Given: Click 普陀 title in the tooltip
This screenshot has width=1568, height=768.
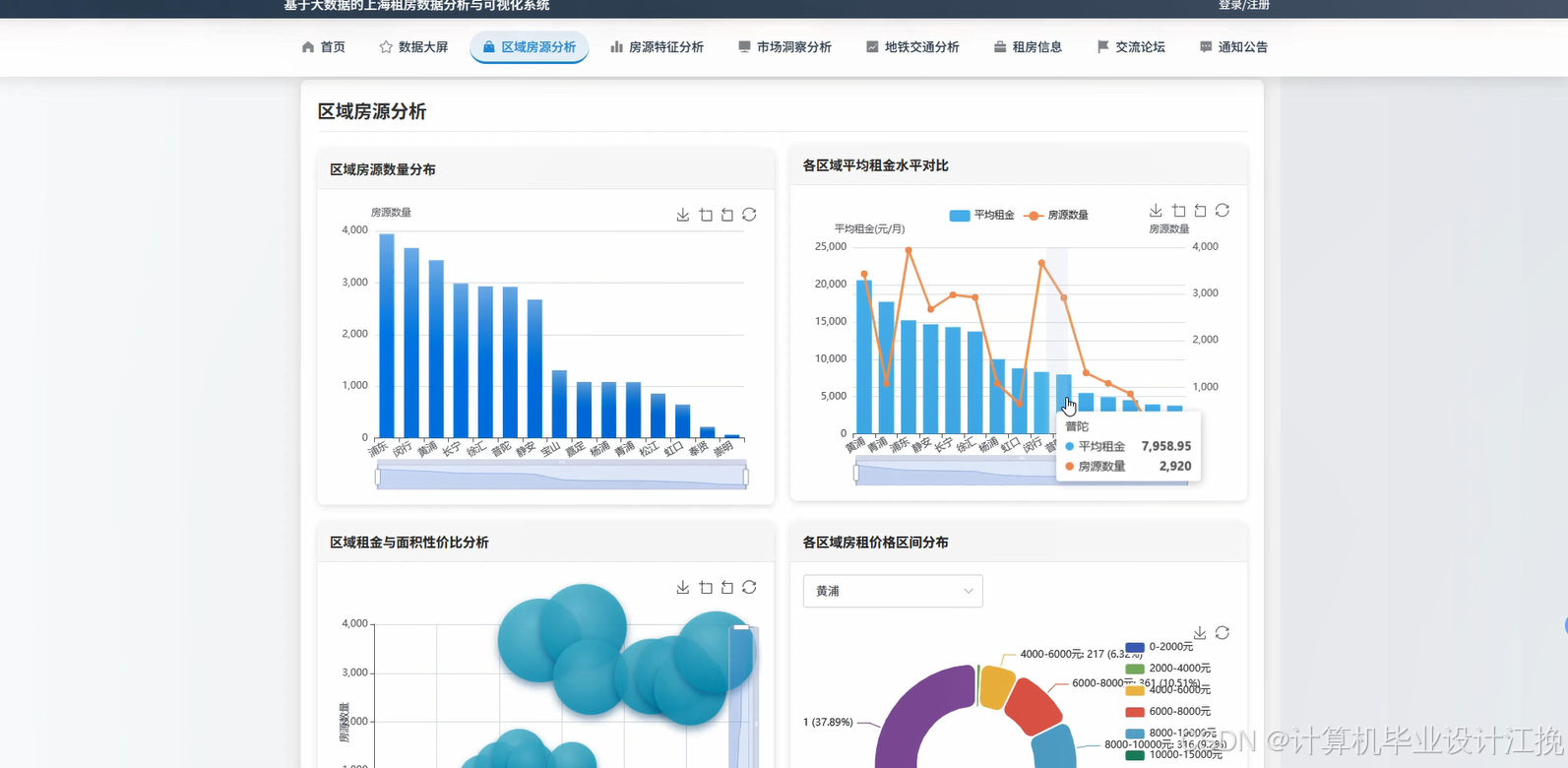Looking at the screenshot, I should tap(1077, 426).
